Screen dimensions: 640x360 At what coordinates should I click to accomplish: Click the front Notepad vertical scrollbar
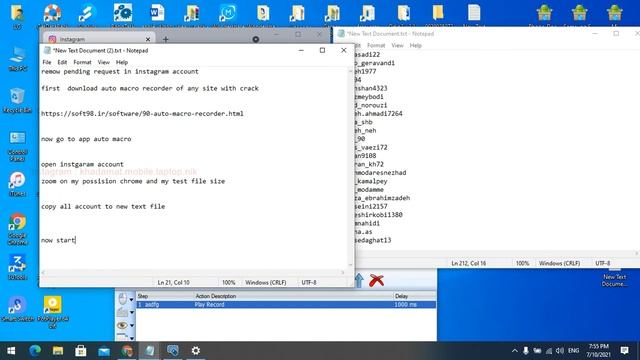pos(350,167)
